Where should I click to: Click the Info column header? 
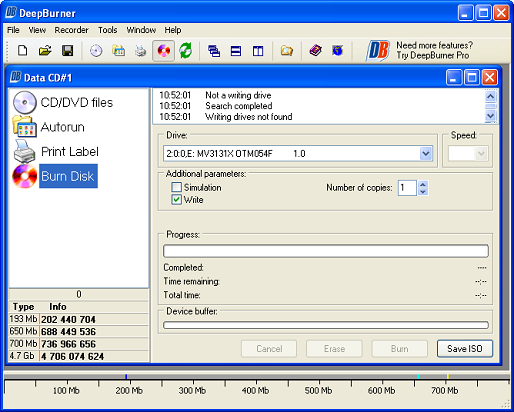coord(58,307)
